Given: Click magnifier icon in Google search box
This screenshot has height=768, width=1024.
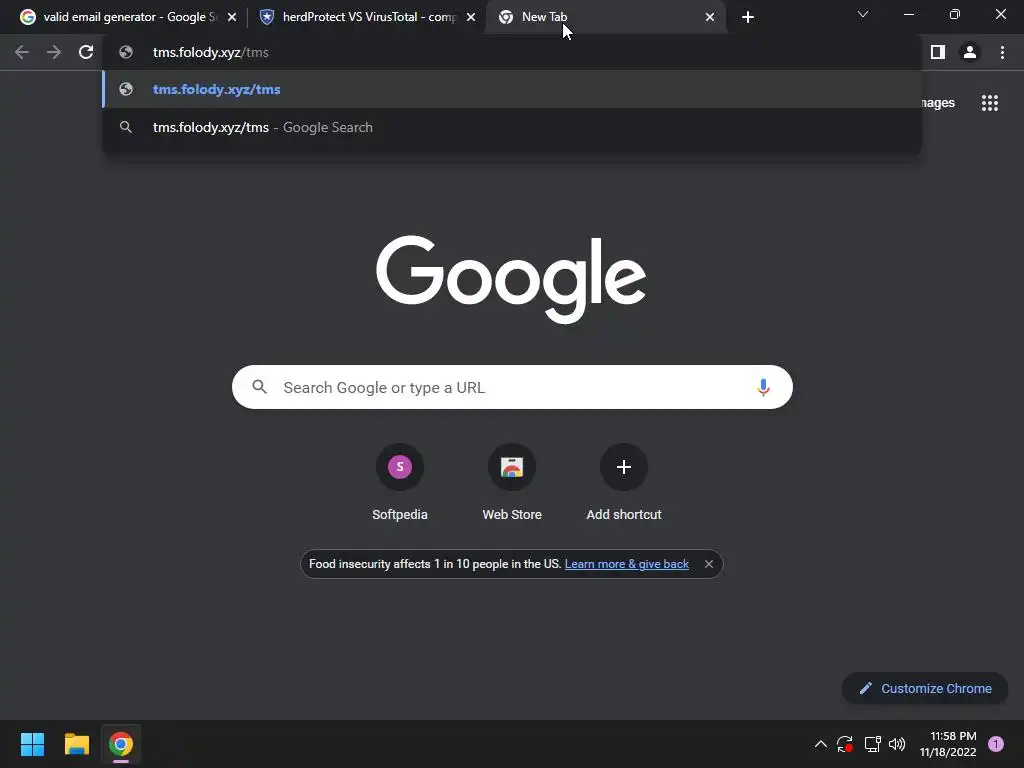Looking at the screenshot, I should point(260,387).
